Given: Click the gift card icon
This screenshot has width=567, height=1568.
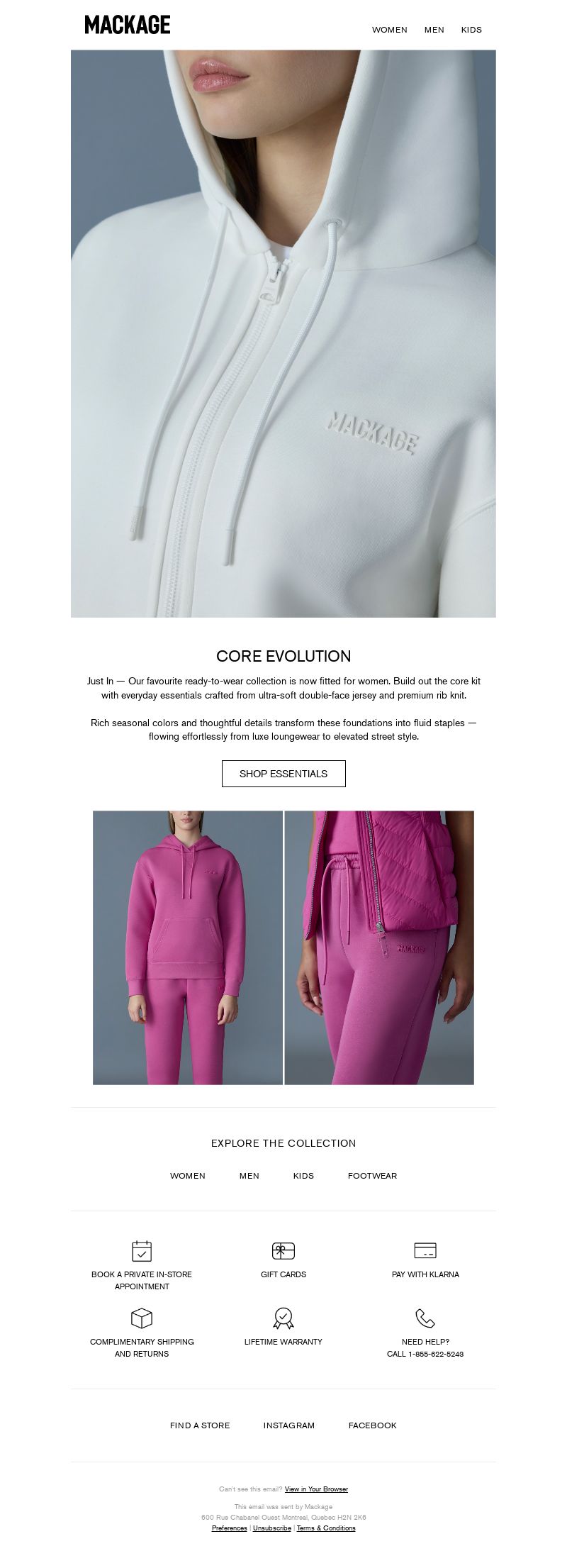Looking at the screenshot, I should pos(283,1250).
